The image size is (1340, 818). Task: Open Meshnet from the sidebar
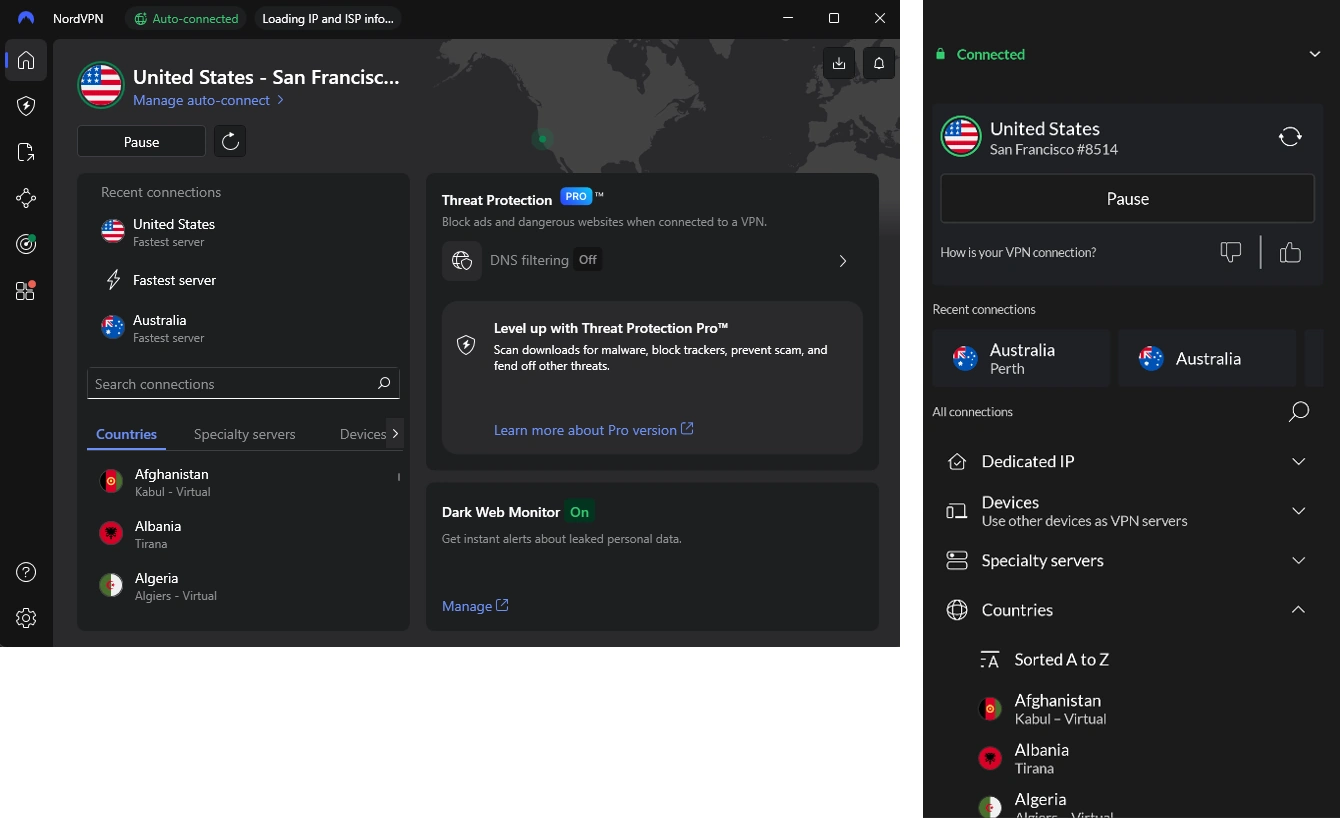(26, 197)
